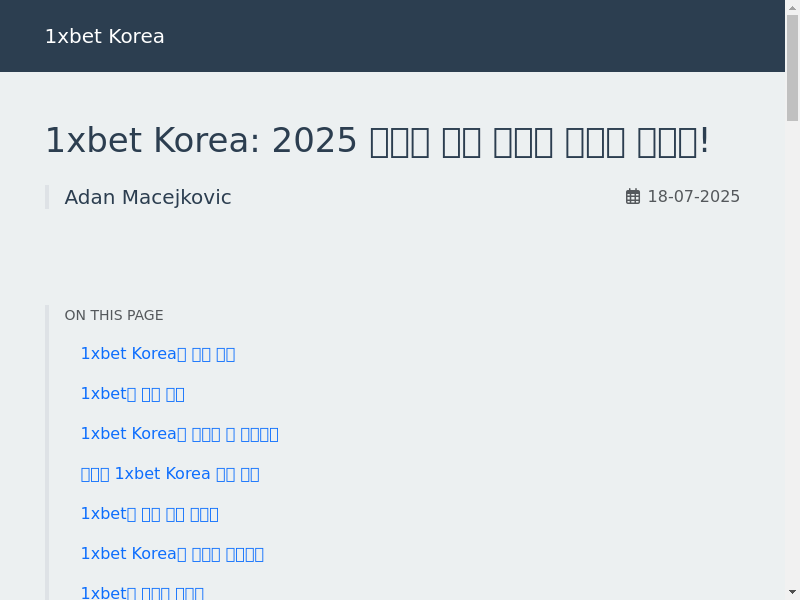The height and width of the screenshot is (600, 800).
Task: Click the publish date 18-07-2025
Action: (693, 197)
